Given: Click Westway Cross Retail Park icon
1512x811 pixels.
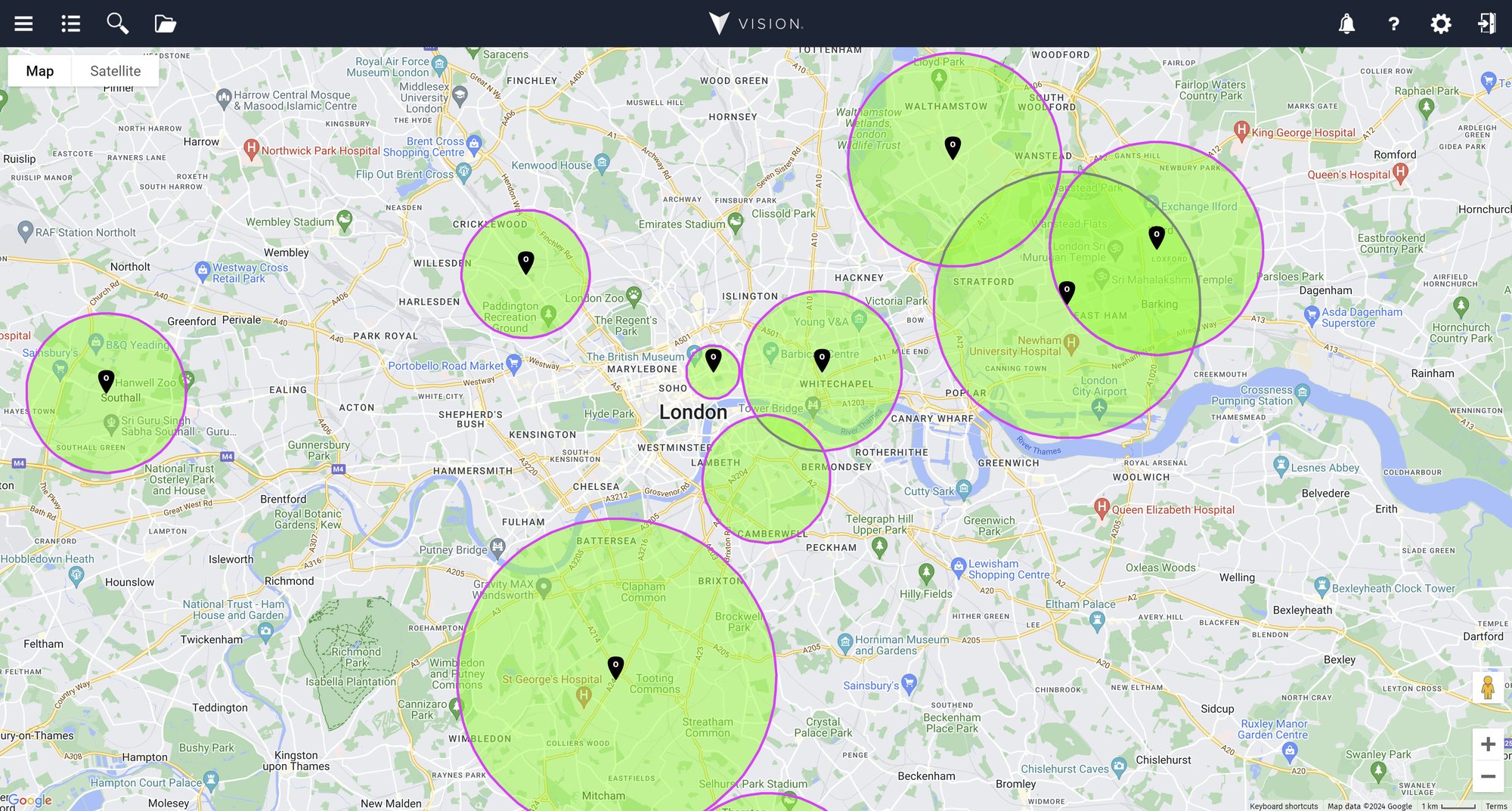Looking at the screenshot, I should click(203, 270).
